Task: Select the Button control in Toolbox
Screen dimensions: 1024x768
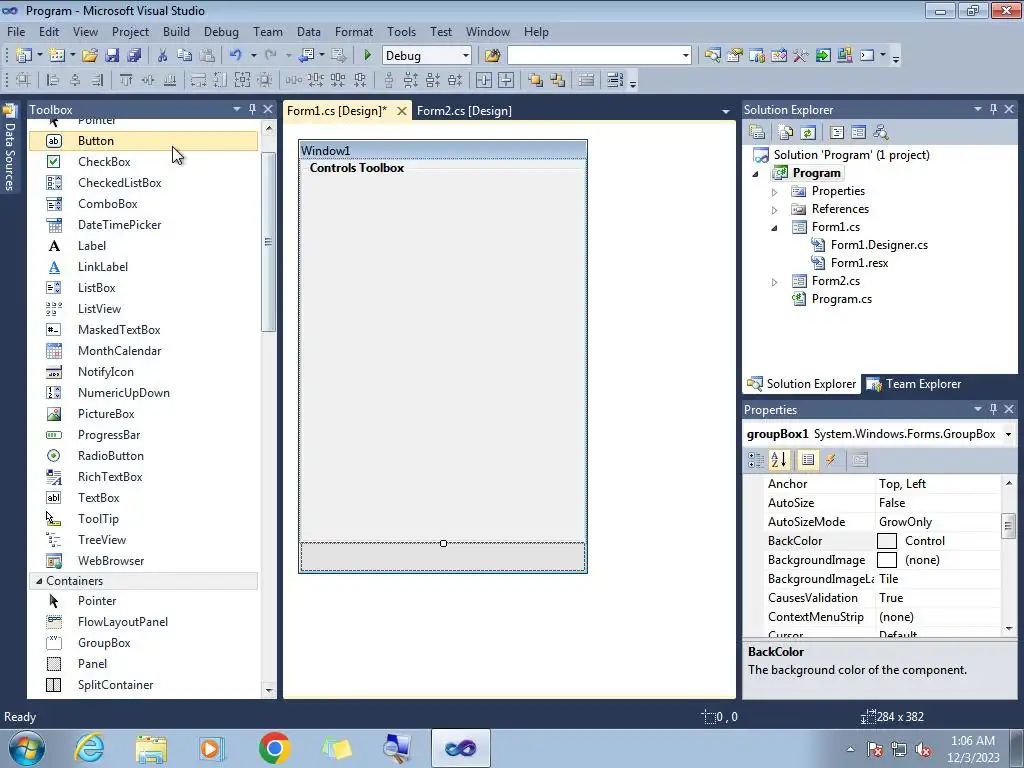Action: pyautogui.click(x=144, y=140)
